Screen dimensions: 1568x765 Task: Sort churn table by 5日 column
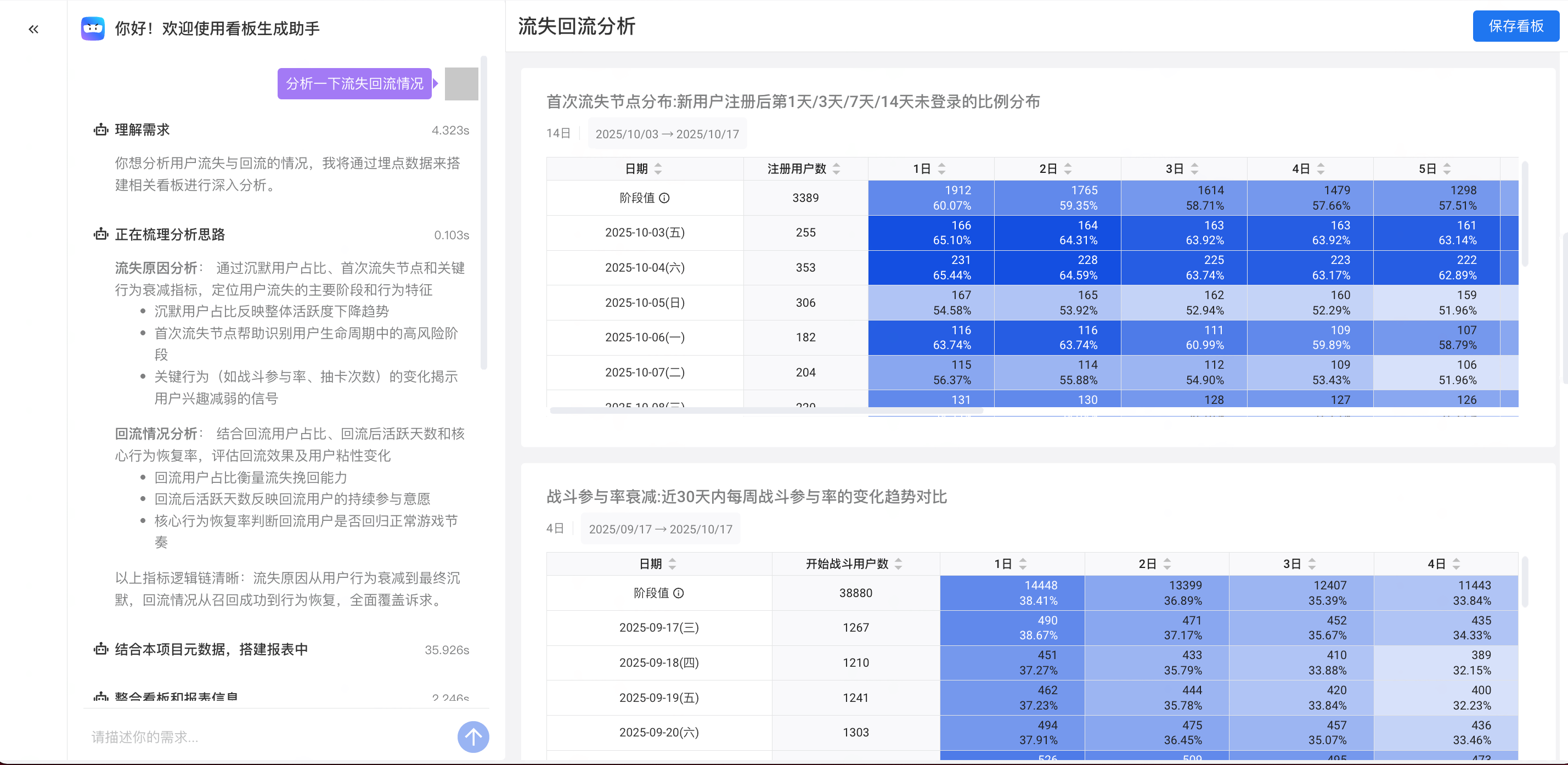coord(1447,168)
